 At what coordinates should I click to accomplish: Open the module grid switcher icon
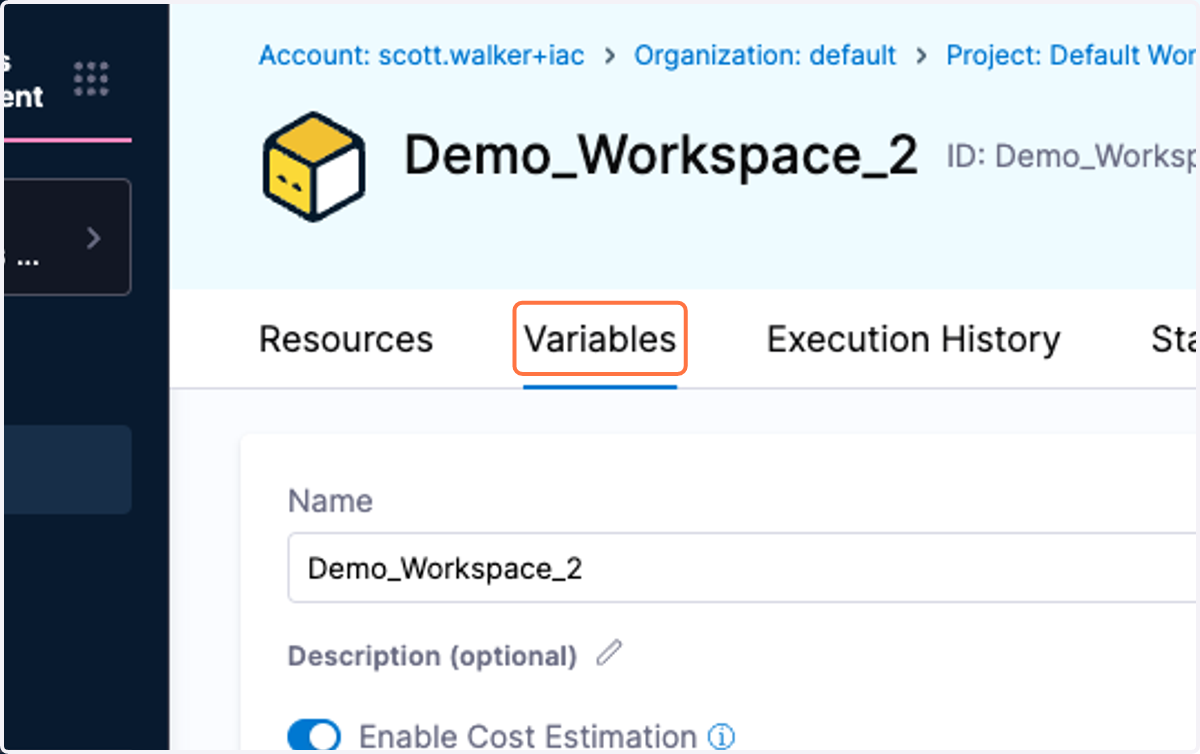tap(91, 79)
